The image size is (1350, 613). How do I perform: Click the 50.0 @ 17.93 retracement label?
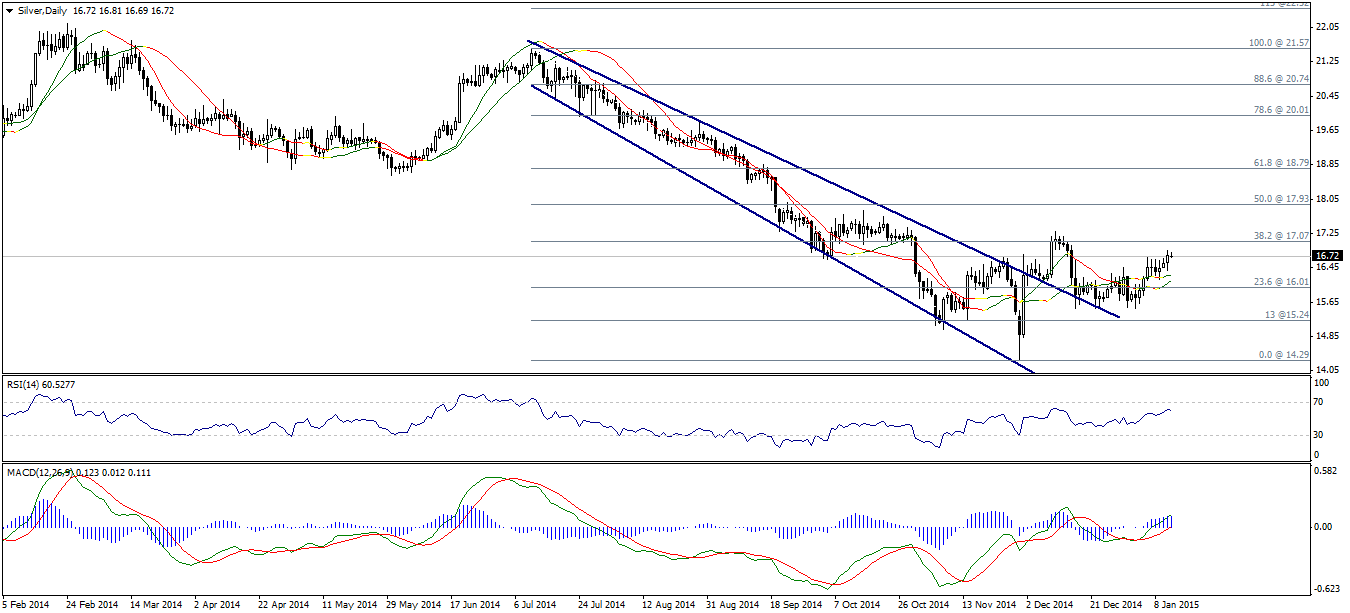(x=1281, y=198)
